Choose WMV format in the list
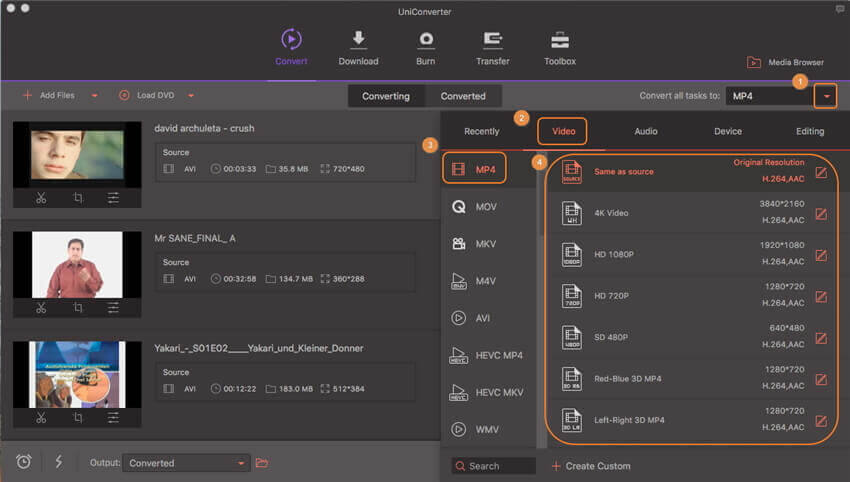Image resolution: width=850 pixels, height=482 pixels. 474,429
